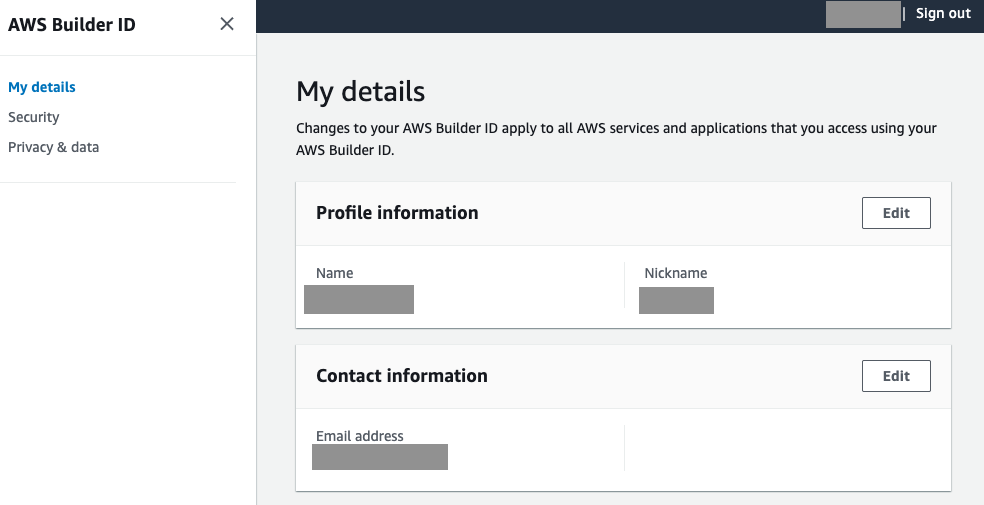Open the My details section

pos(41,87)
